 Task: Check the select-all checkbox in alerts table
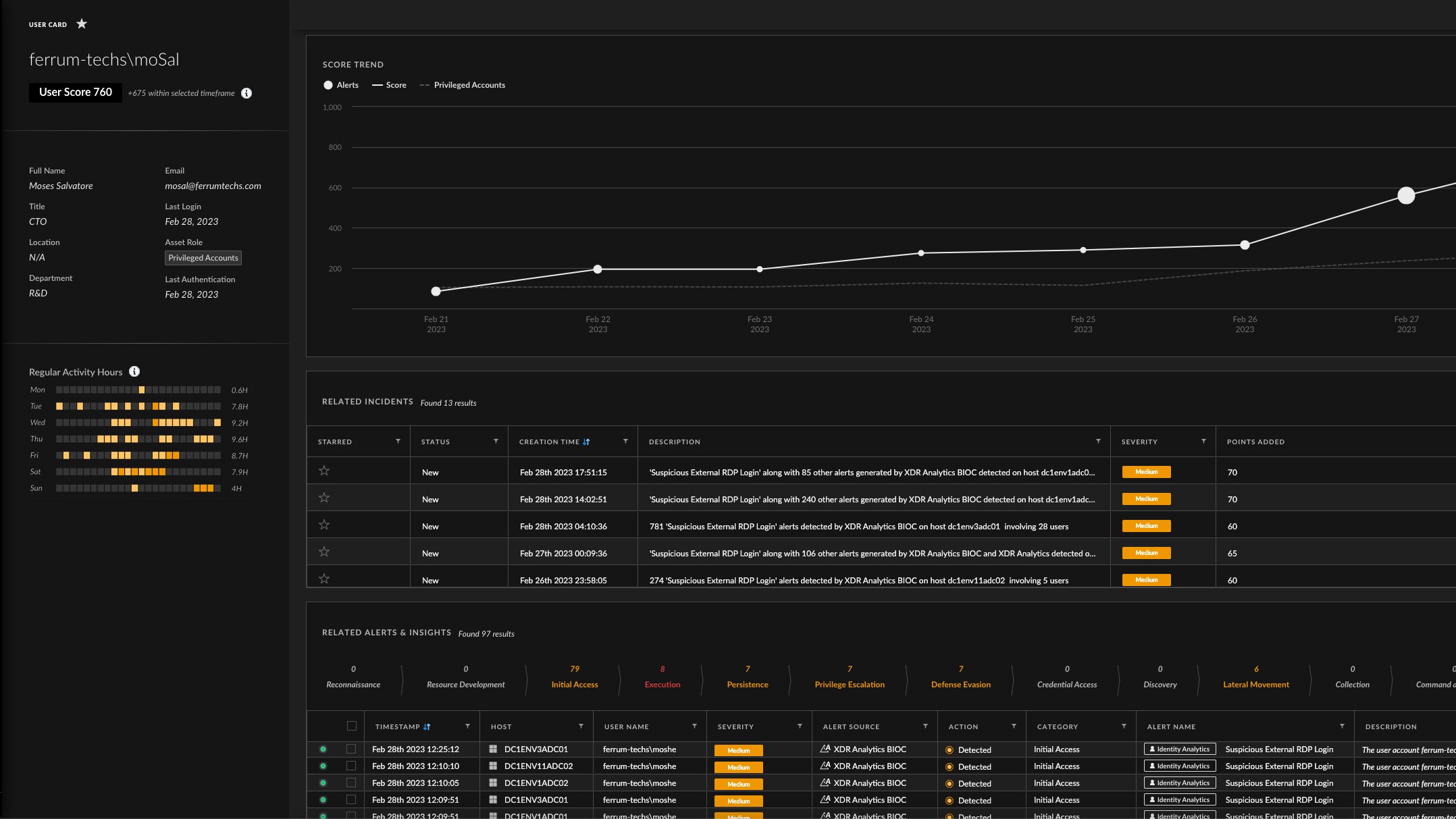coord(352,725)
